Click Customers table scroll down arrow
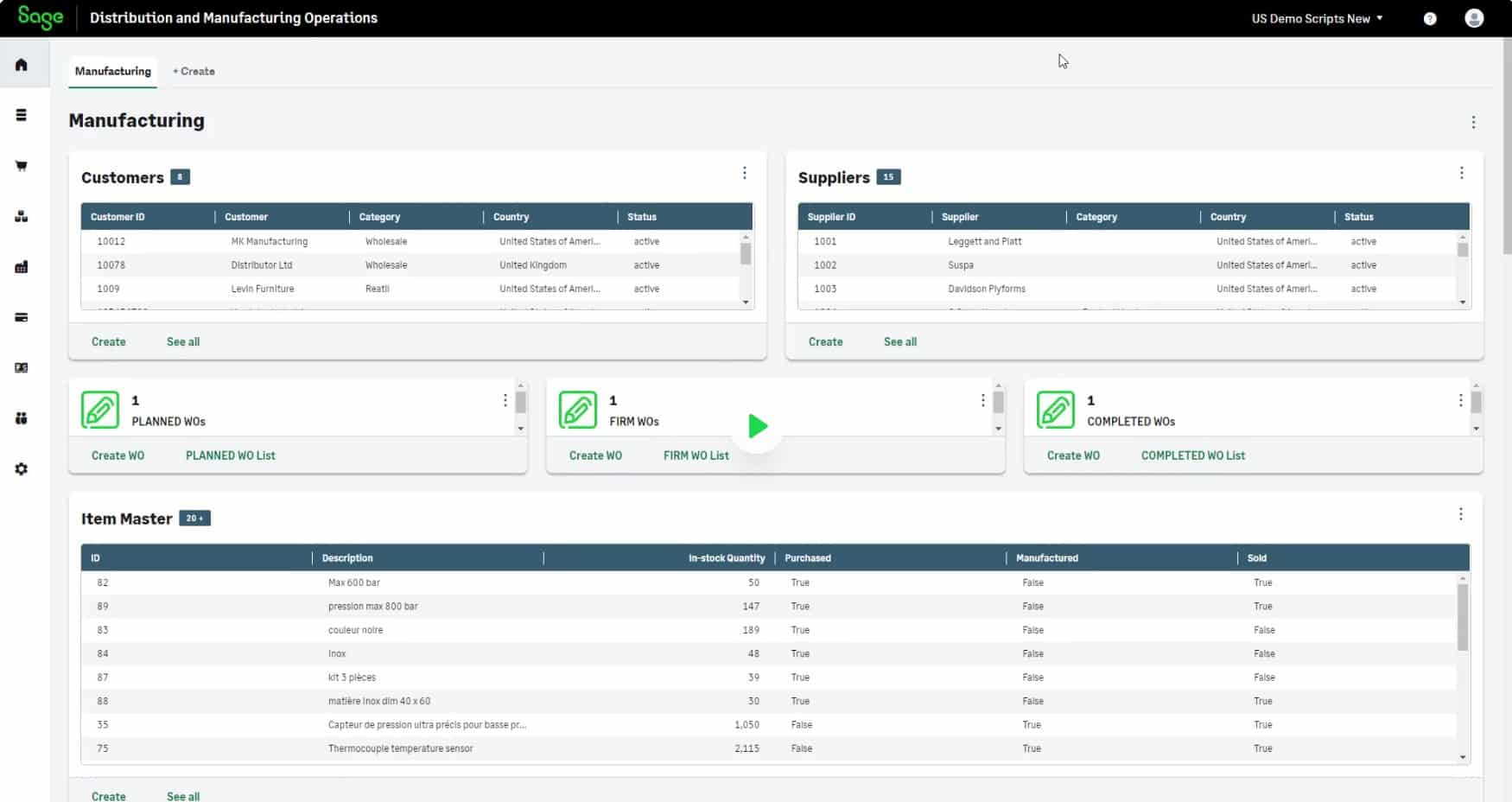 point(746,302)
